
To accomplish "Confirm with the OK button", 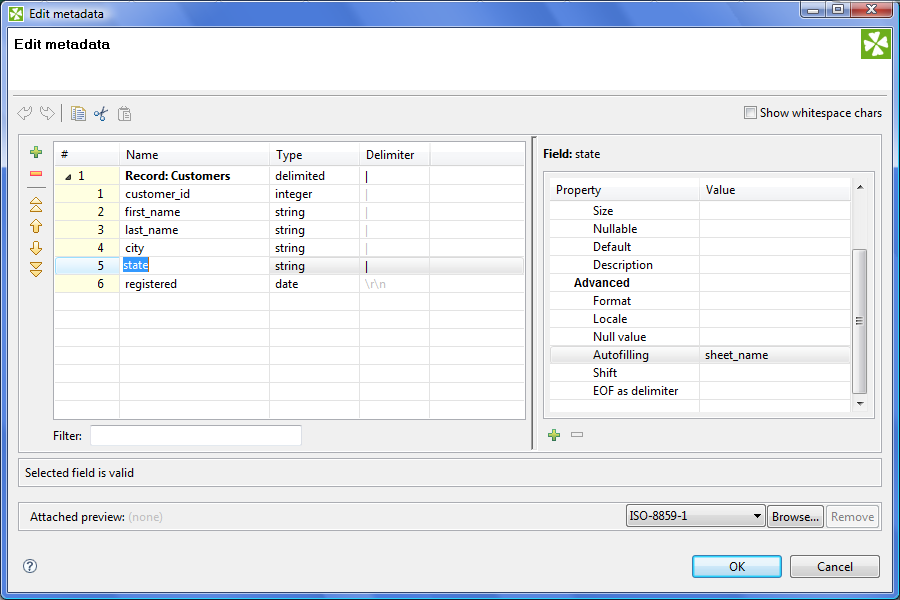I will (x=736, y=567).
